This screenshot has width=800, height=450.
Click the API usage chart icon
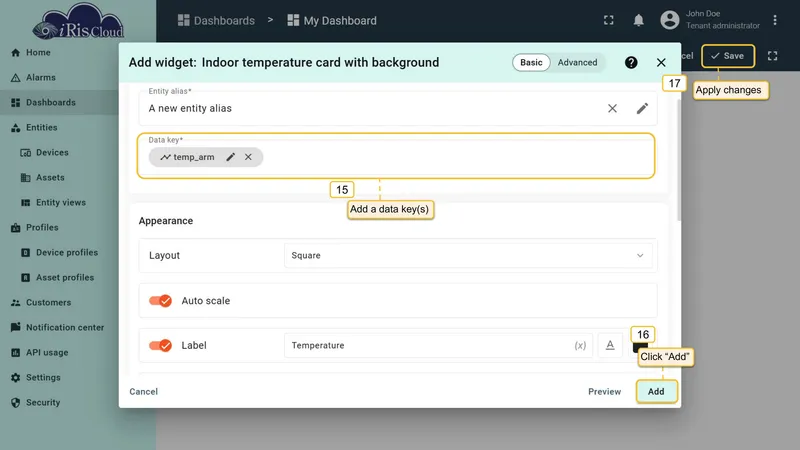(x=16, y=353)
